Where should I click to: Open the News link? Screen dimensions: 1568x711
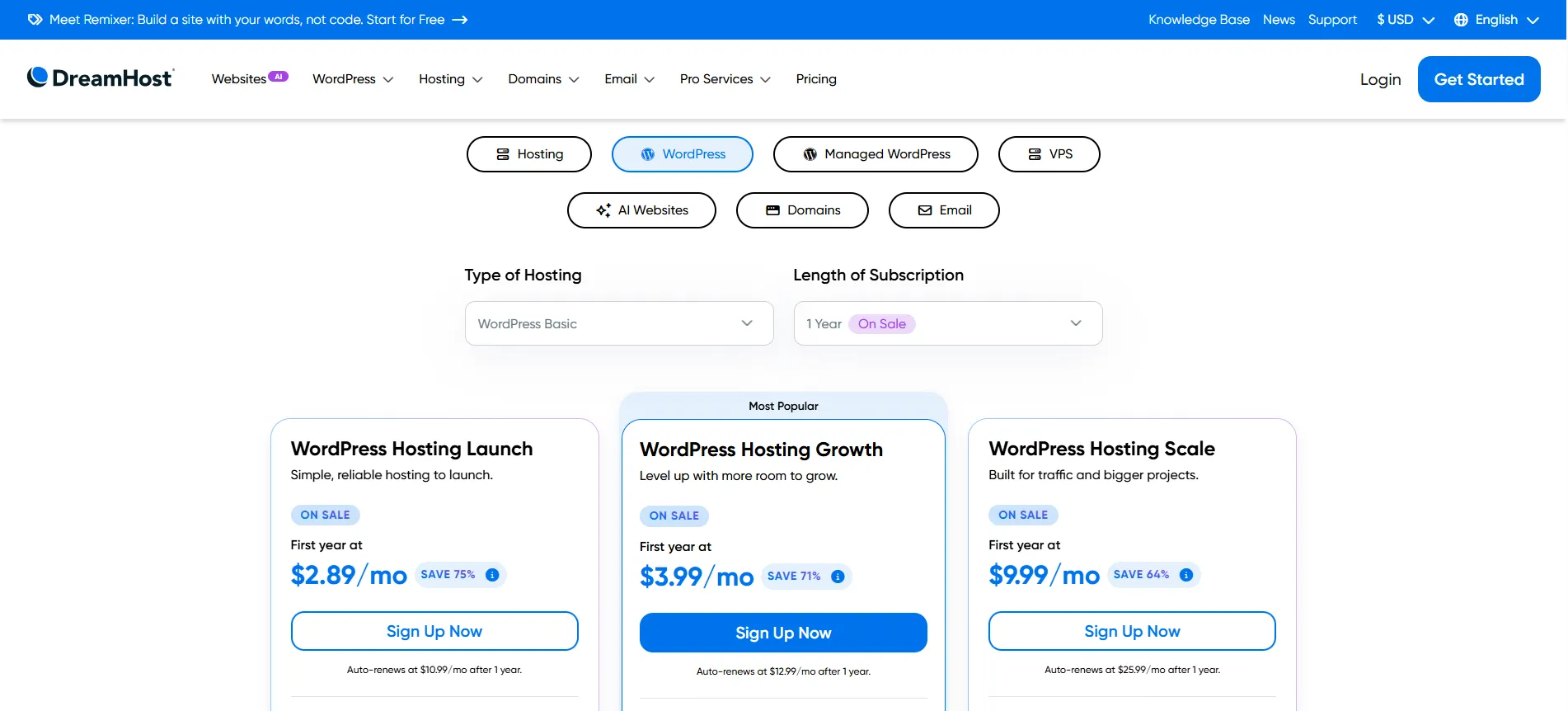(1279, 20)
